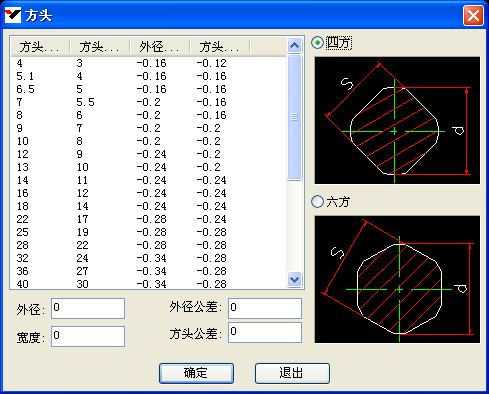Click the list scroll down arrow
This screenshot has width=489, height=394.
coord(294,279)
